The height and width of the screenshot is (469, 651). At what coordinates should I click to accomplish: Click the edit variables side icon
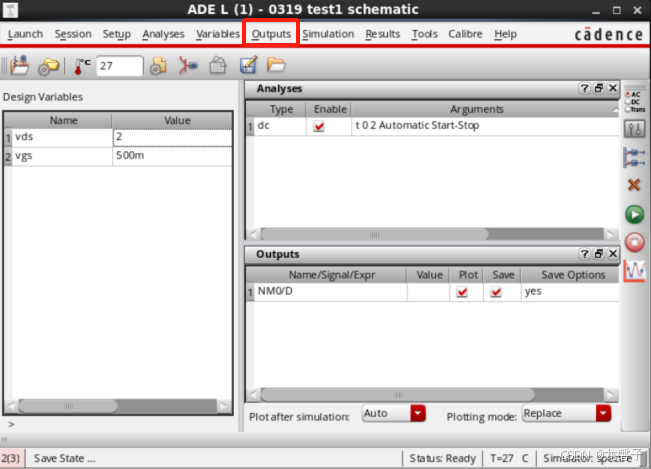(634, 158)
